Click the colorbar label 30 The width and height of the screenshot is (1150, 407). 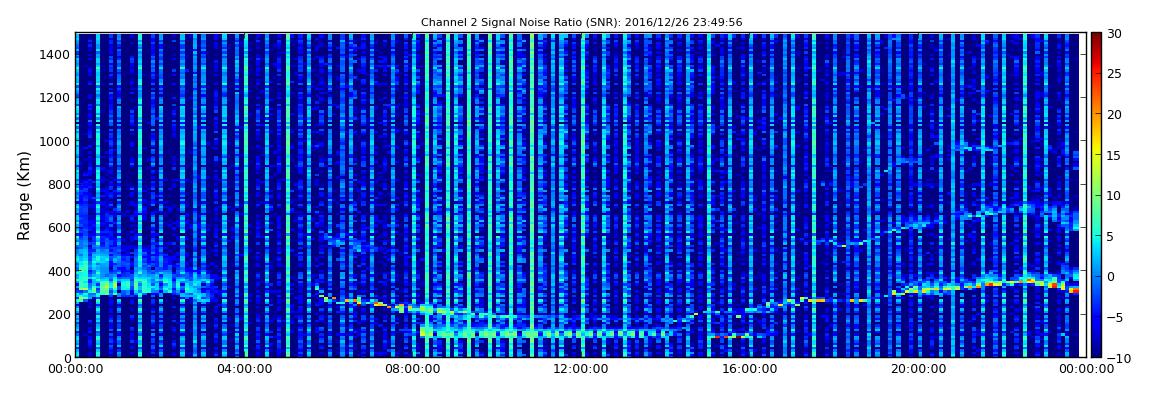(x=1114, y=33)
